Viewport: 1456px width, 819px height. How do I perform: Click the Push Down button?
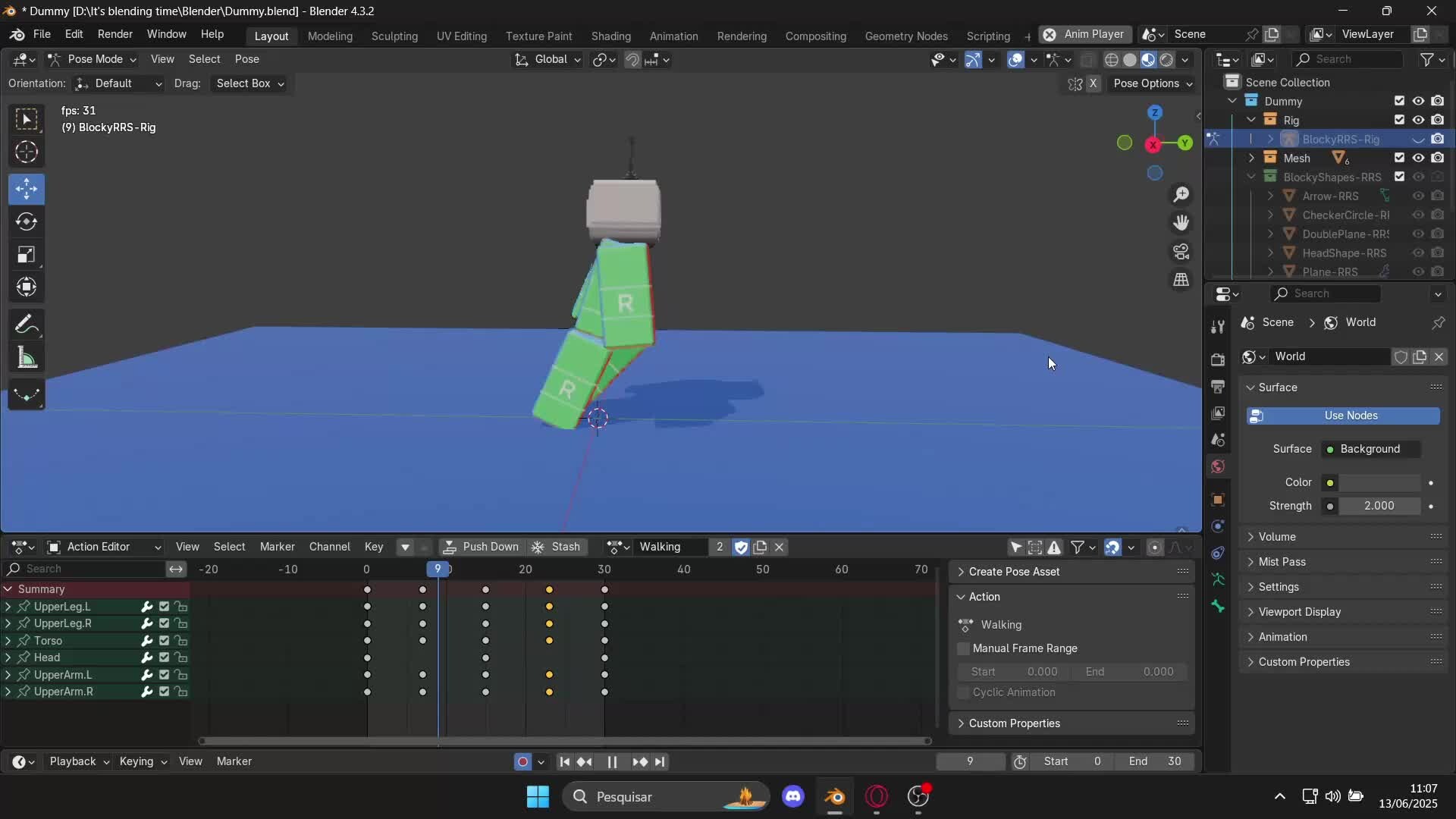click(x=482, y=547)
